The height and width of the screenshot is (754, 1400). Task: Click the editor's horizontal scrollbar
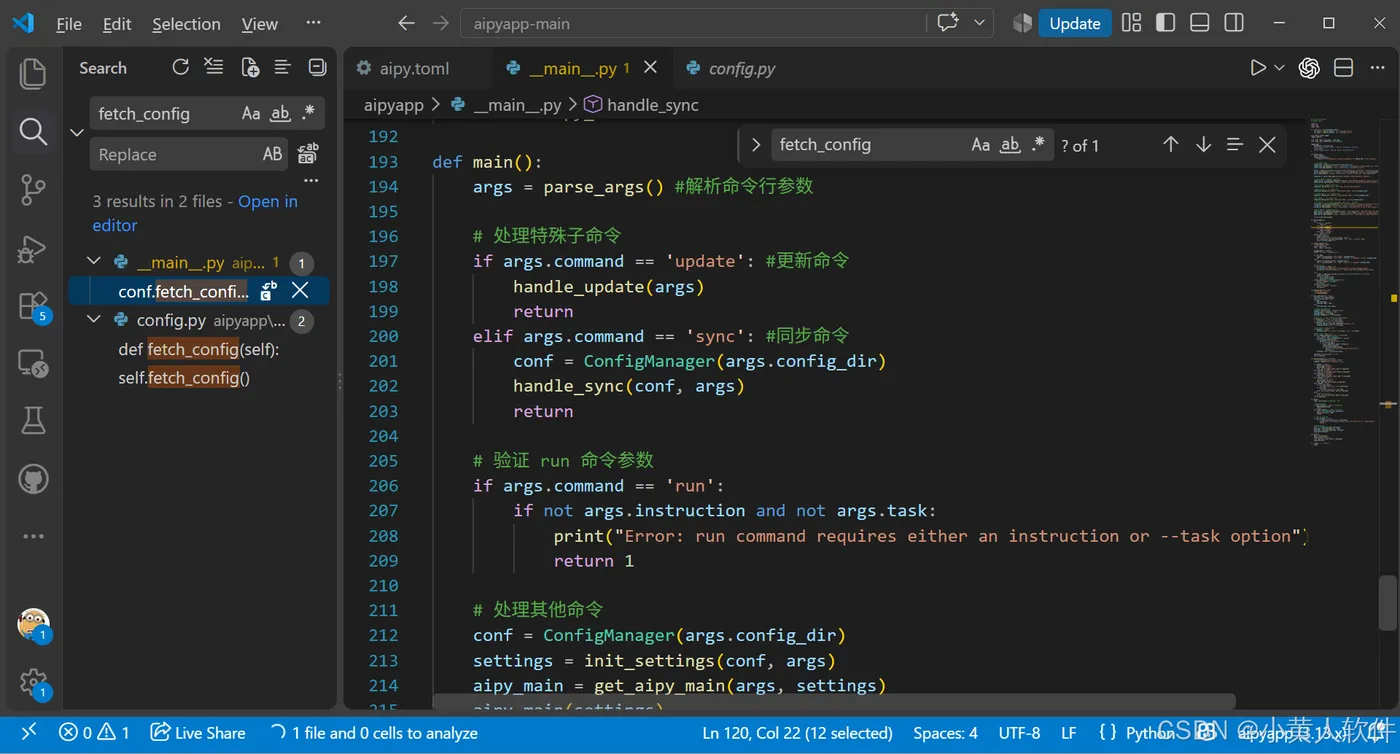click(834, 702)
